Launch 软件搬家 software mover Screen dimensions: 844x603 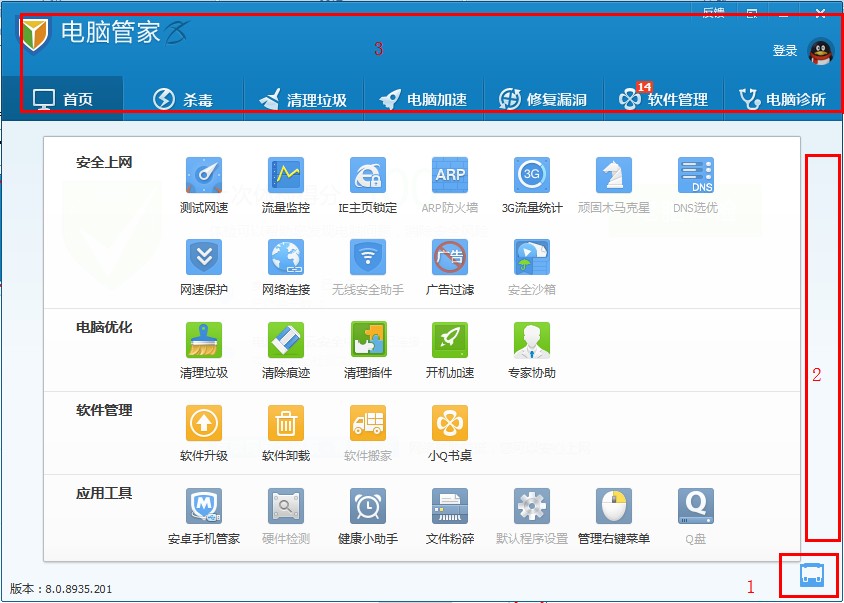[368, 433]
